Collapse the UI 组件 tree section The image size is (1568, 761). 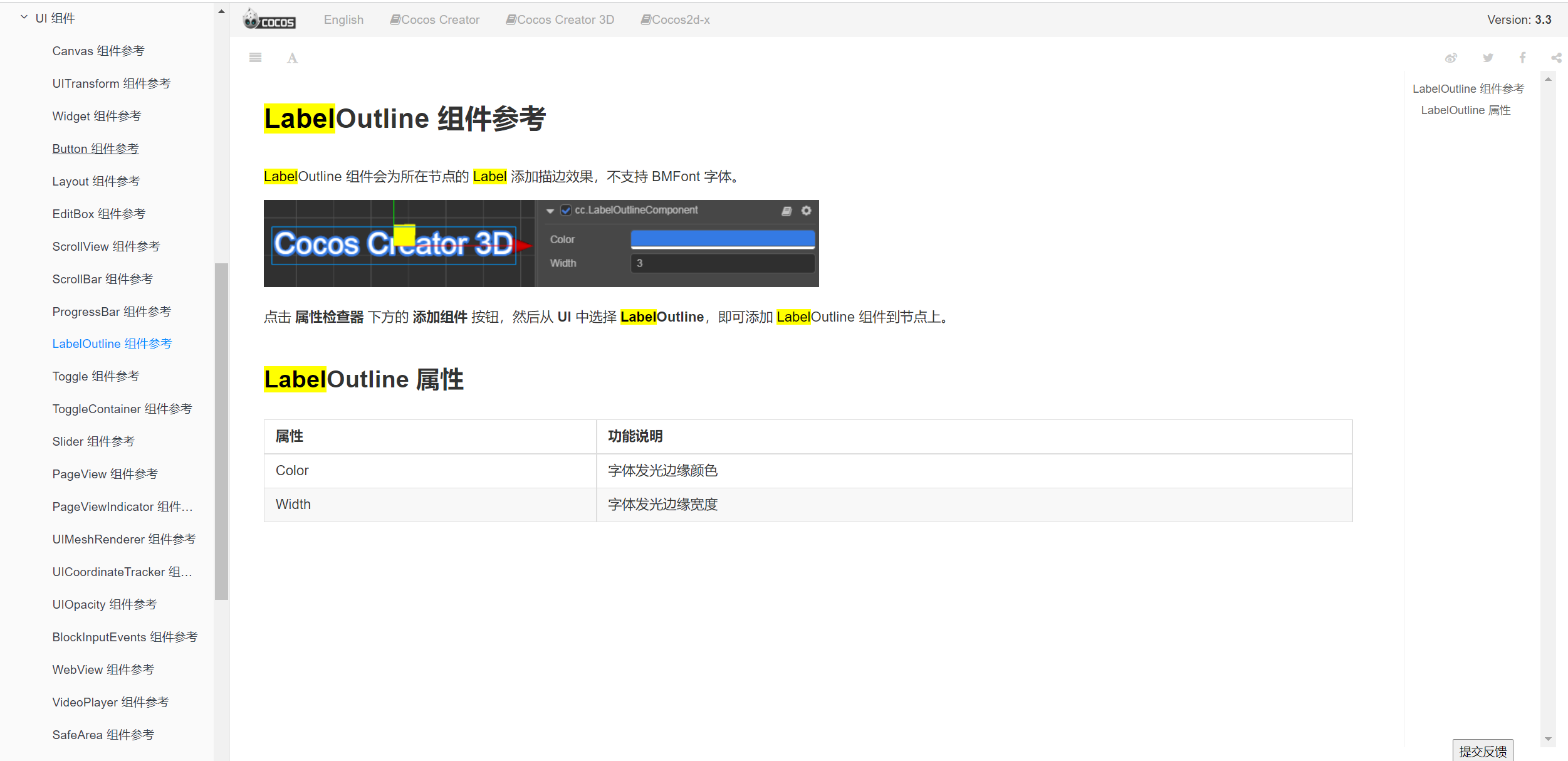(24, 18)
